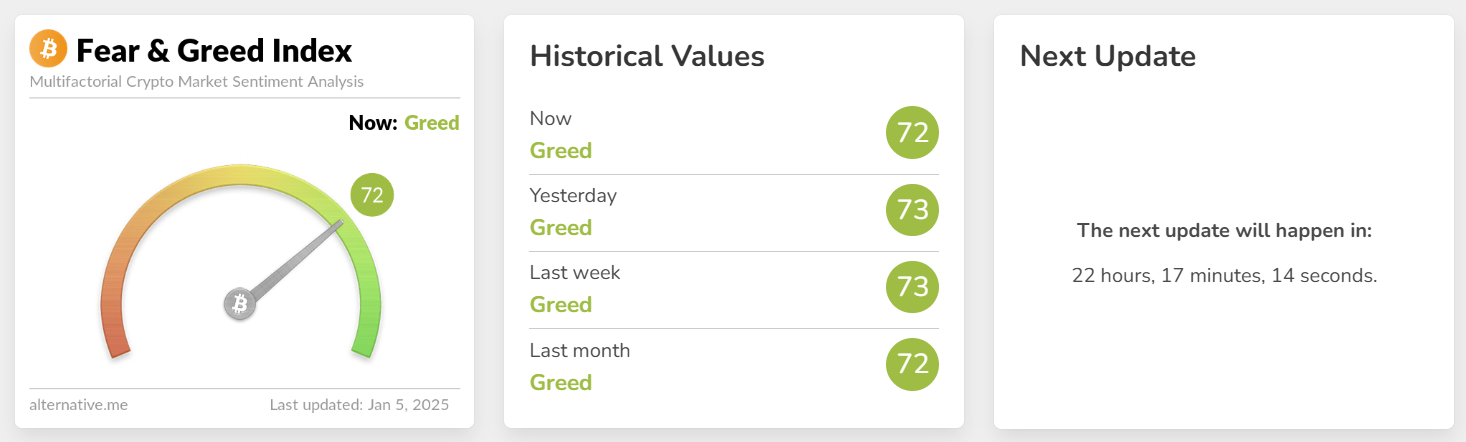1466x442 pixels.
Task: Click the Yesterday row label
Action: pyautogui.click(x=573, y=195)
